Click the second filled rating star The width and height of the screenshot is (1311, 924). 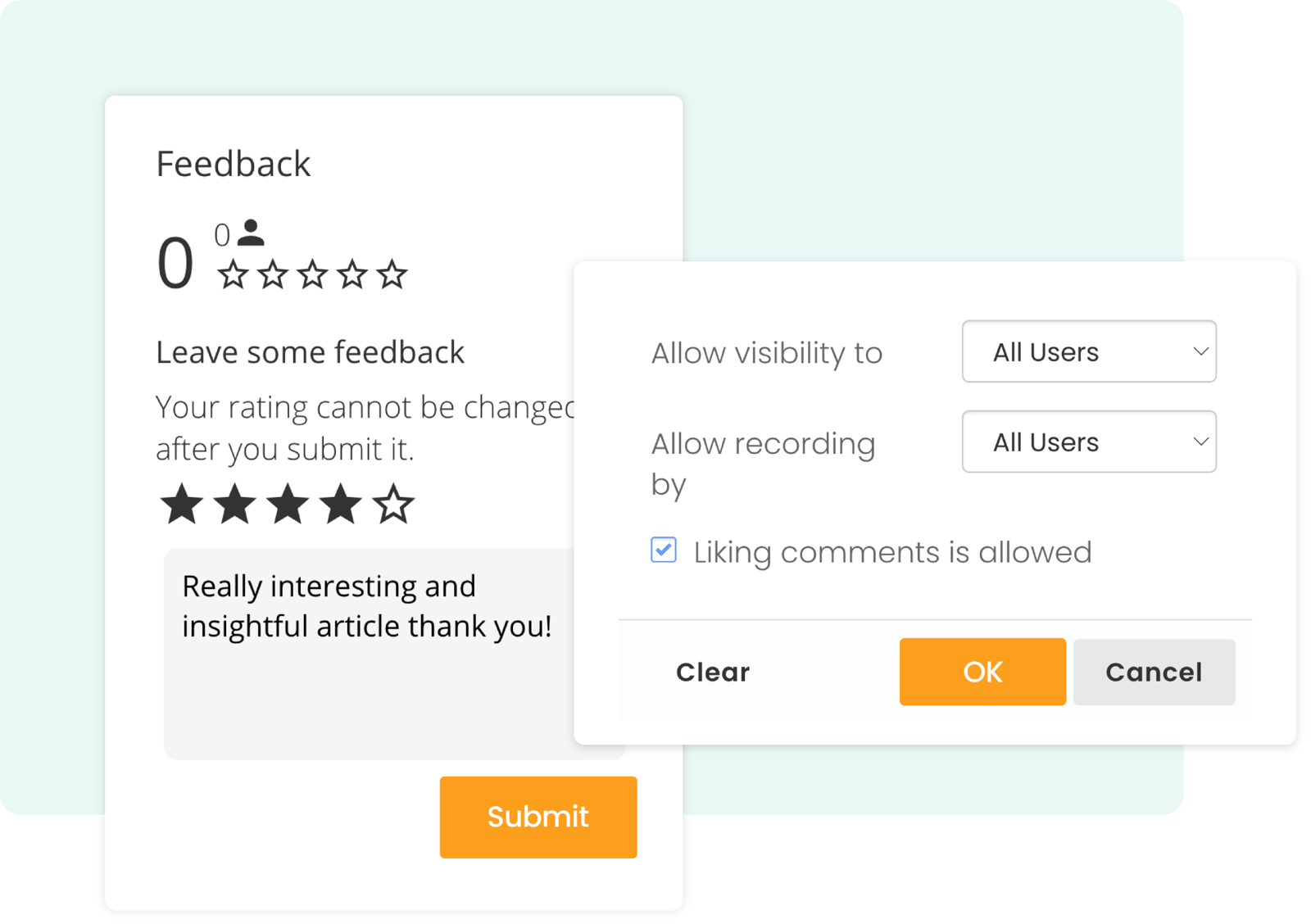(234, 503)
